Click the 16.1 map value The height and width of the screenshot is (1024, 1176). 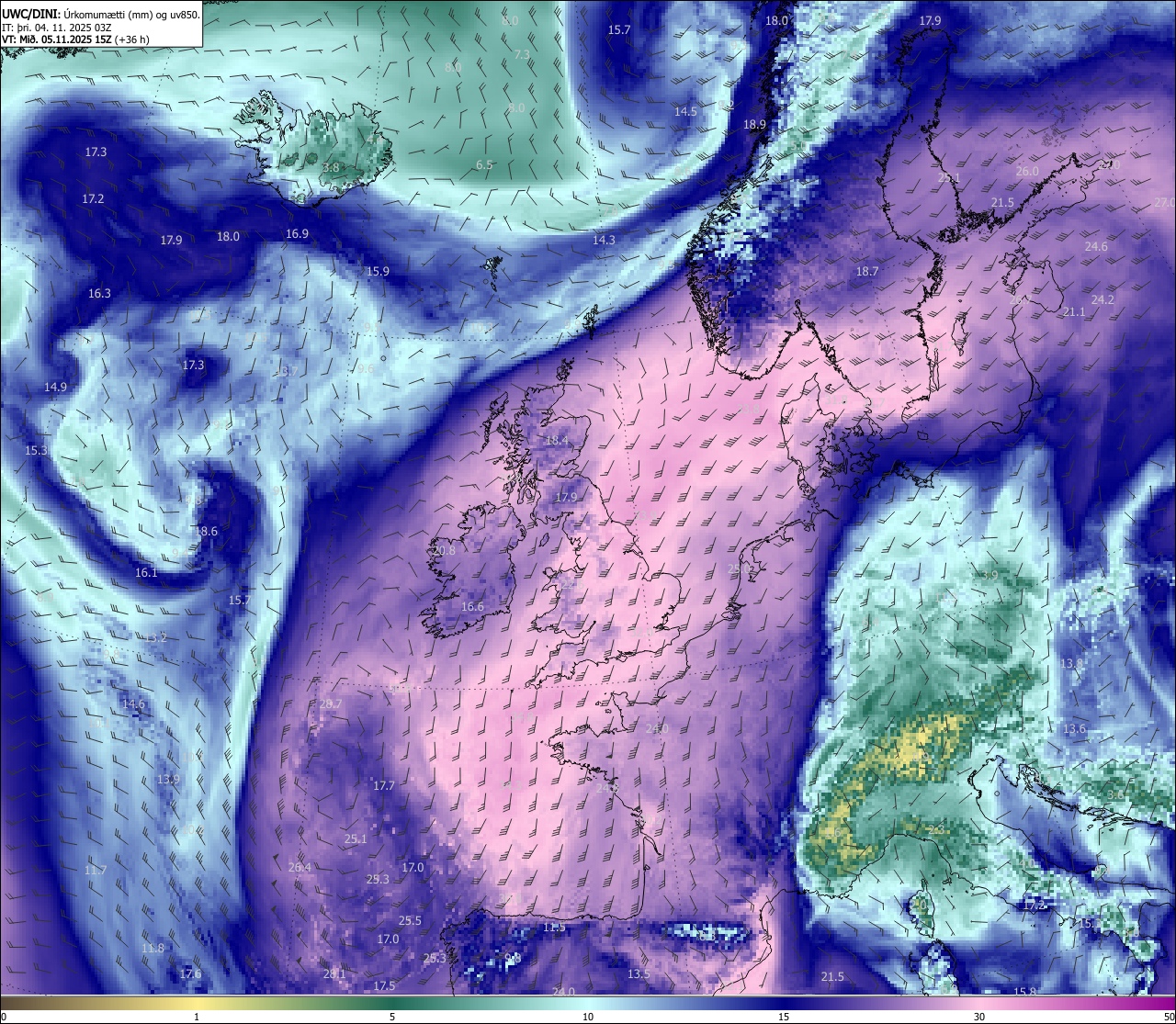click(146, 573)
